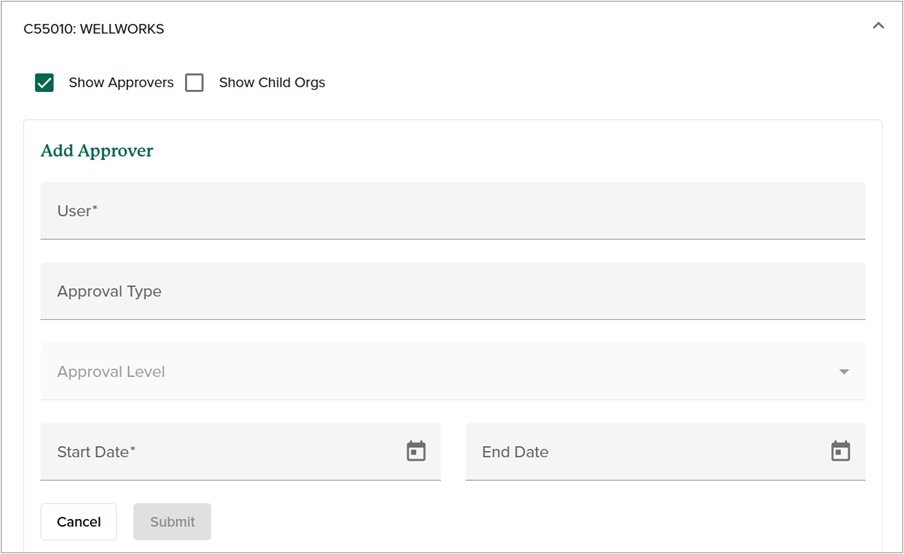Screen dimensions: 904x554
Task: Click the 'Start Date*' placeholder label
Action: (x=96, y=452)
